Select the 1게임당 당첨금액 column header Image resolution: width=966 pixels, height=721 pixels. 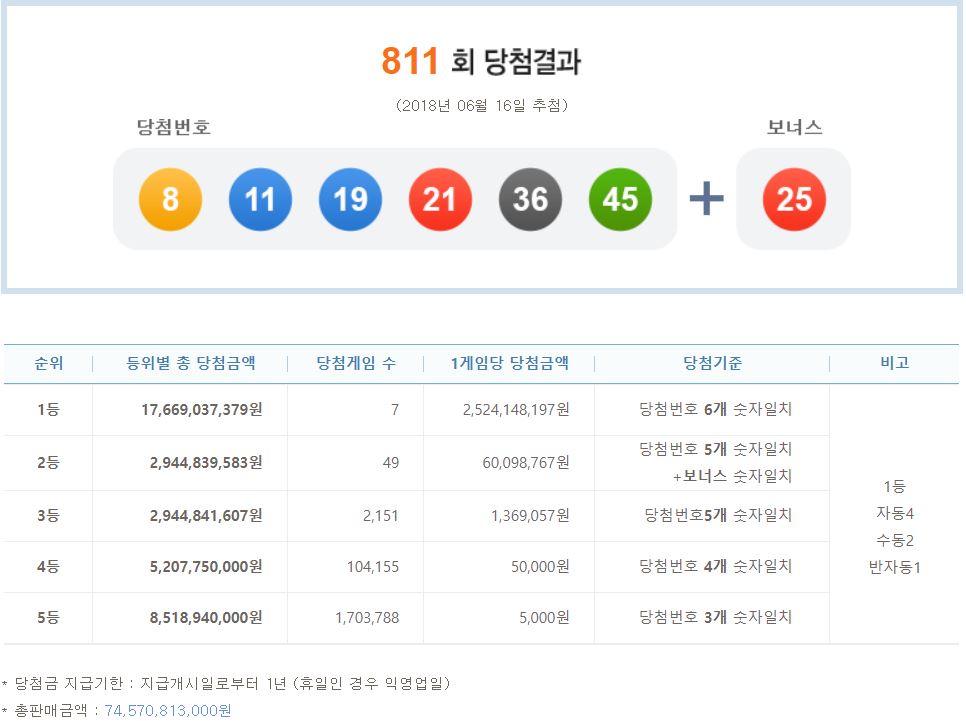tap(509, 363)
